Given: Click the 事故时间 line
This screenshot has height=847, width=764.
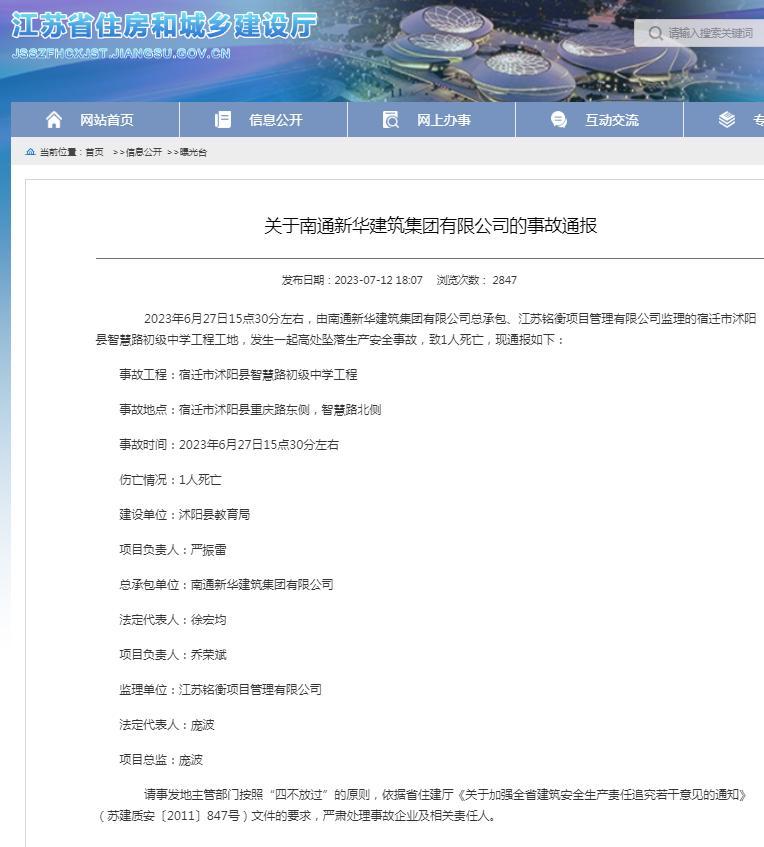Looking at the screenshot, I should point(229,445).
